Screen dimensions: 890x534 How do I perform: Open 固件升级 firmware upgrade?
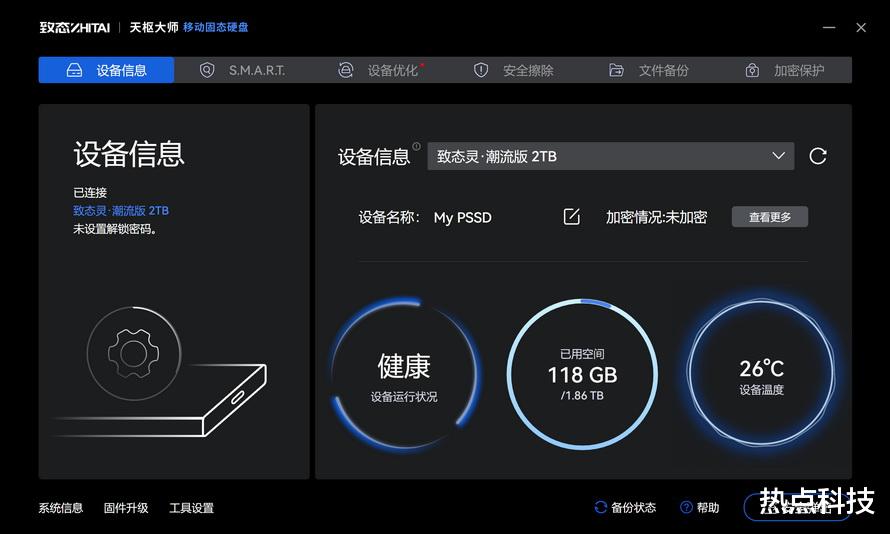coord(126,508)
